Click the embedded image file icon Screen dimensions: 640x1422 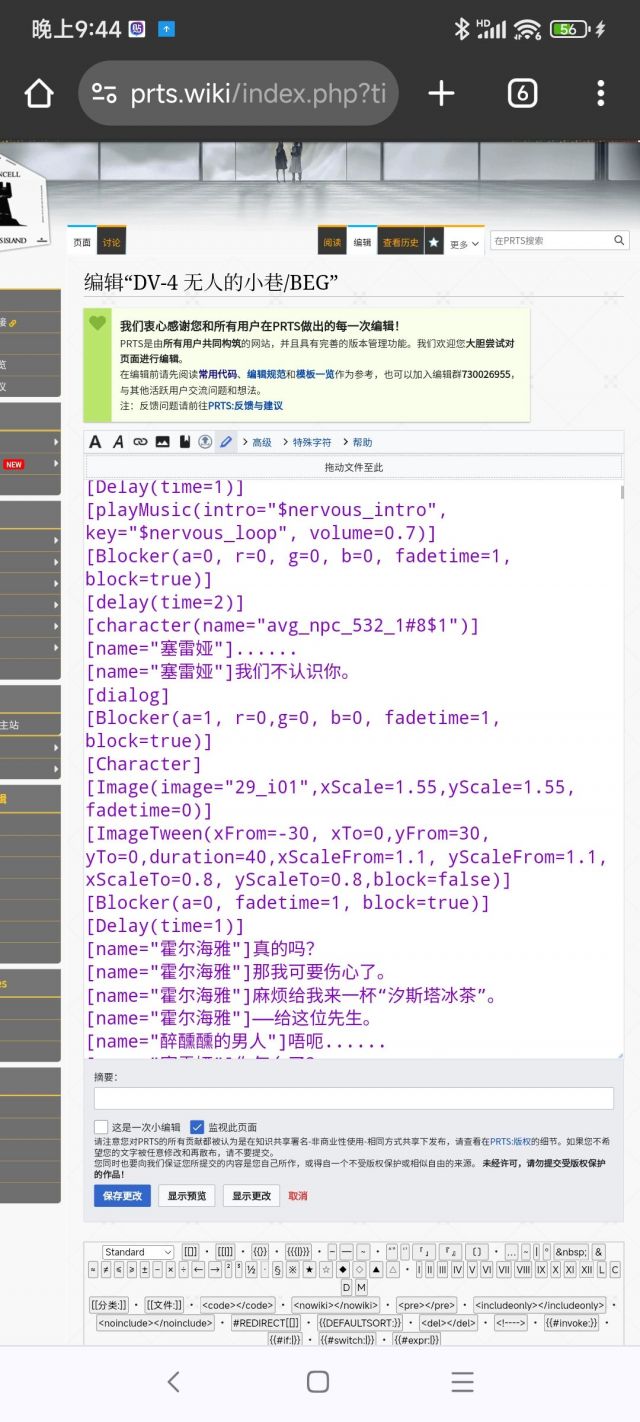point(162,442)
